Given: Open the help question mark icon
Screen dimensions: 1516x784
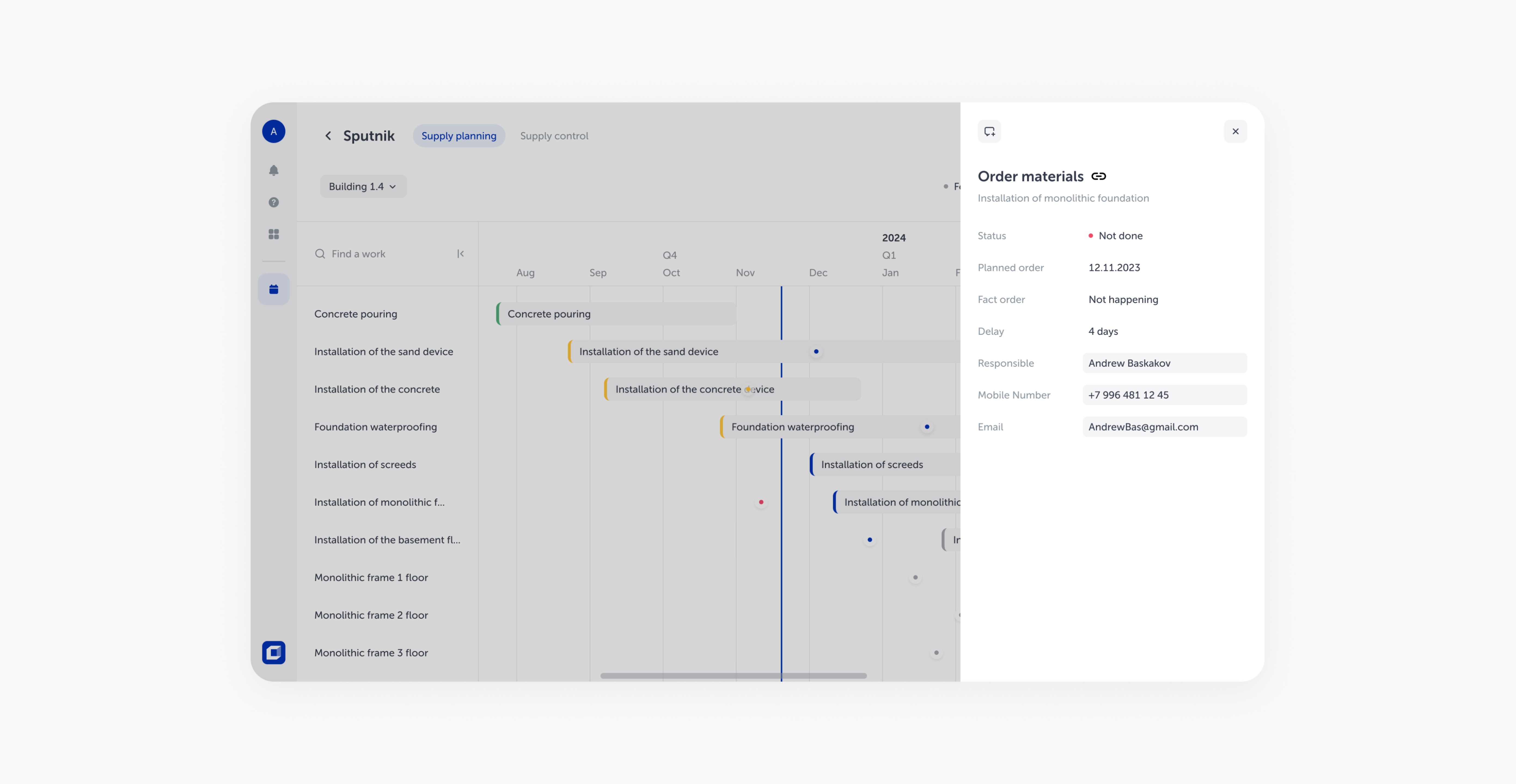Looking at the screenshot, I should tap(274, 203).
